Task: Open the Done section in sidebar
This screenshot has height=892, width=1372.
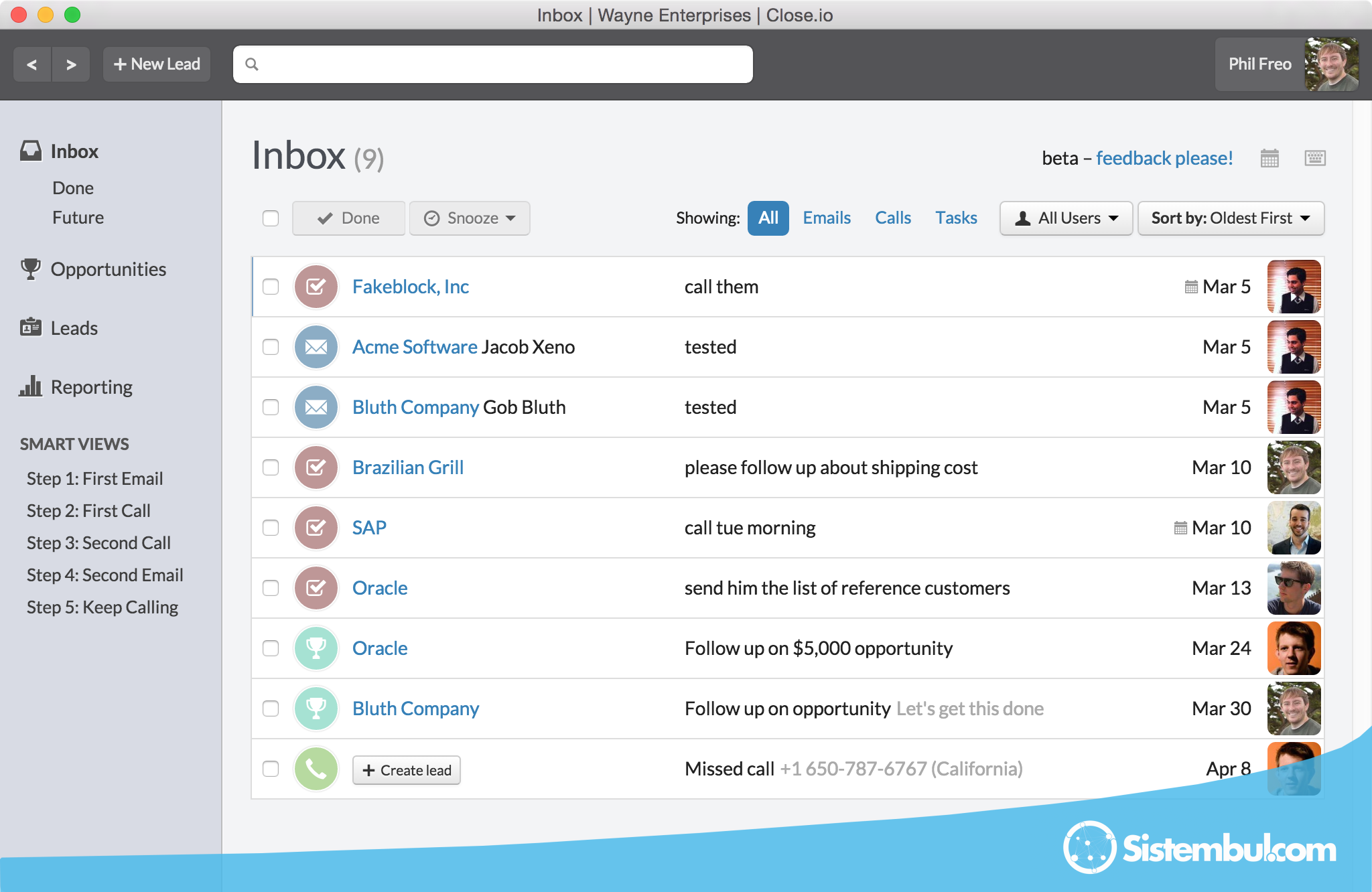Action: [73, 188]
